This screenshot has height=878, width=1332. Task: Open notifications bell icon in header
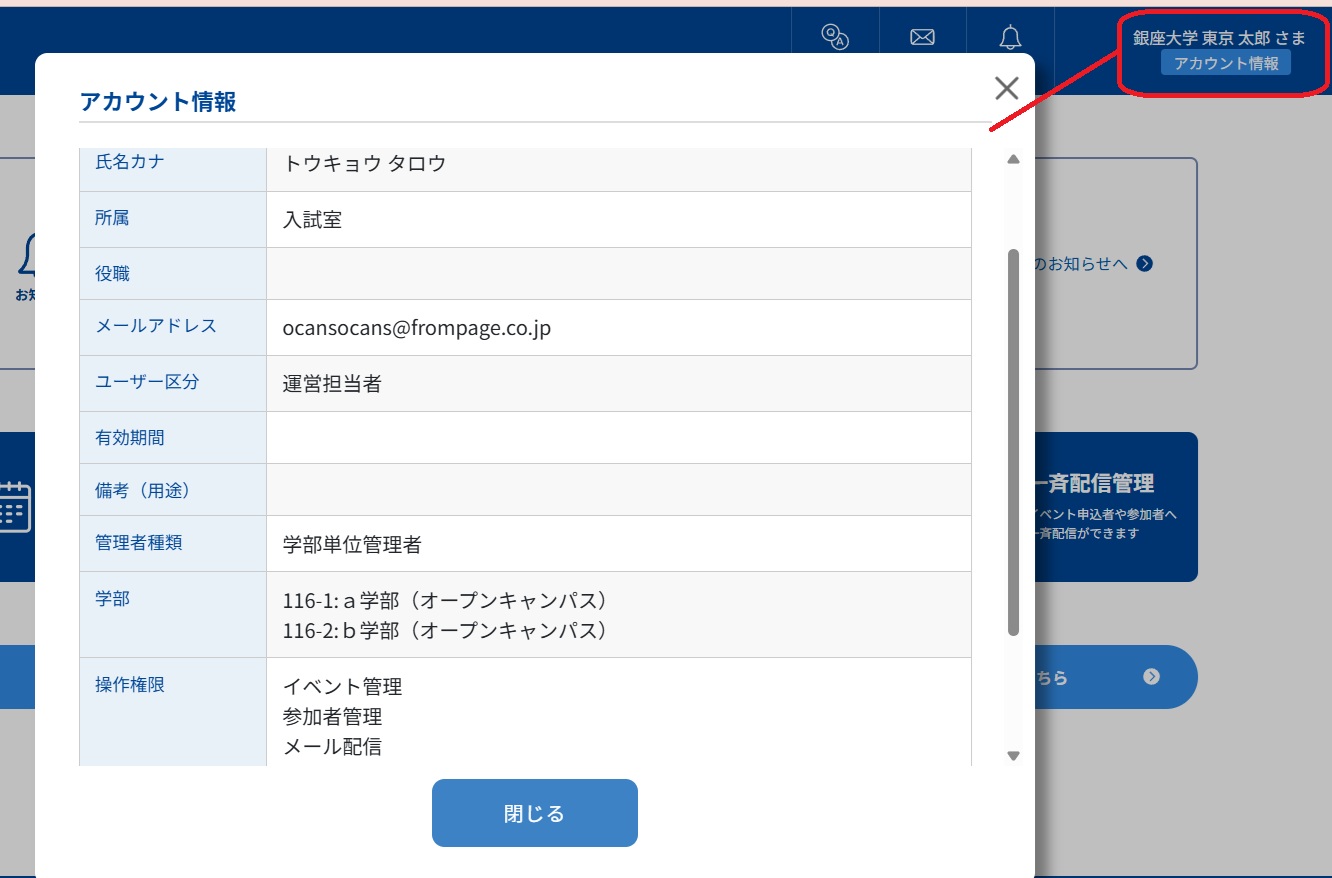1010,37
